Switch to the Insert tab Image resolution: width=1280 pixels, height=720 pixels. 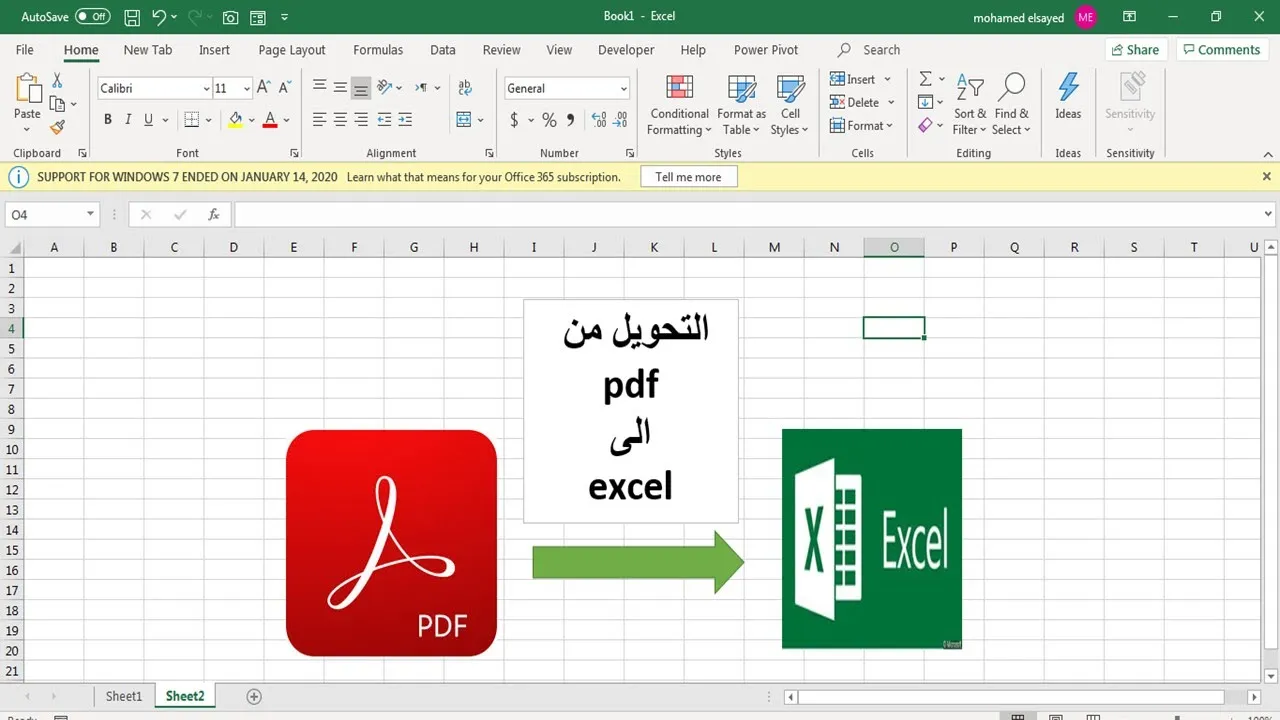click(x=214, y=49)
